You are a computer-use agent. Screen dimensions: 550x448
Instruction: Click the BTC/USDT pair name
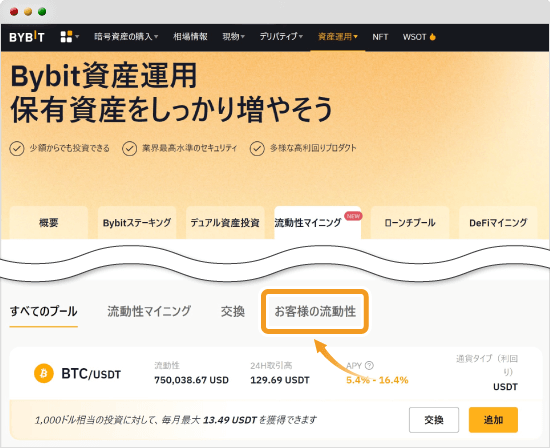coord(91,374)
